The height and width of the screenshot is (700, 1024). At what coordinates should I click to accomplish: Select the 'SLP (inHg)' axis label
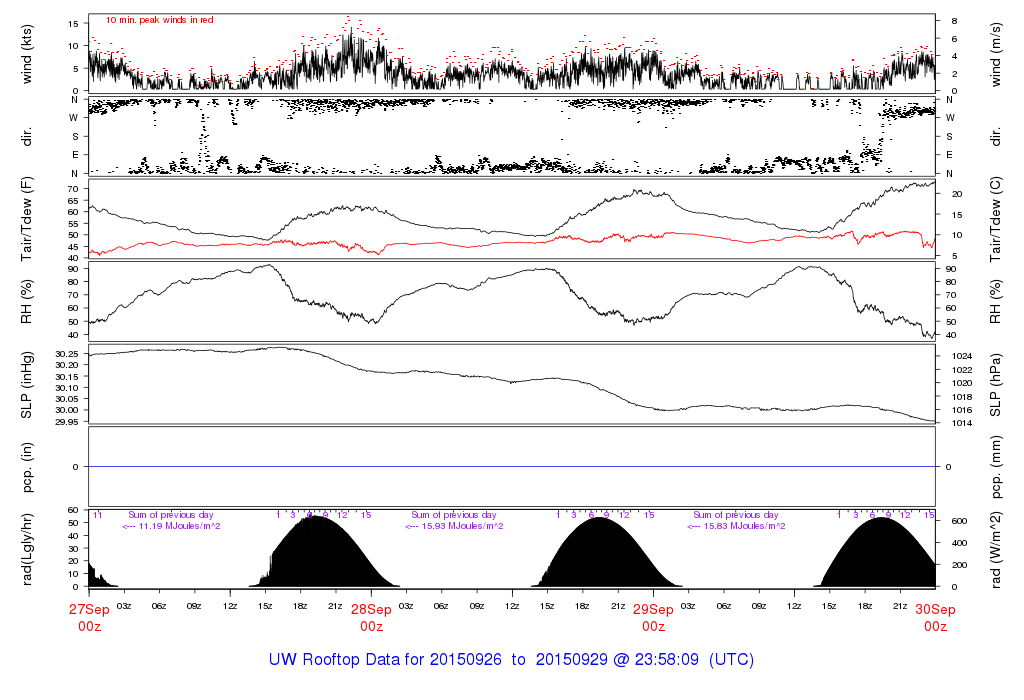click(26, 384)
